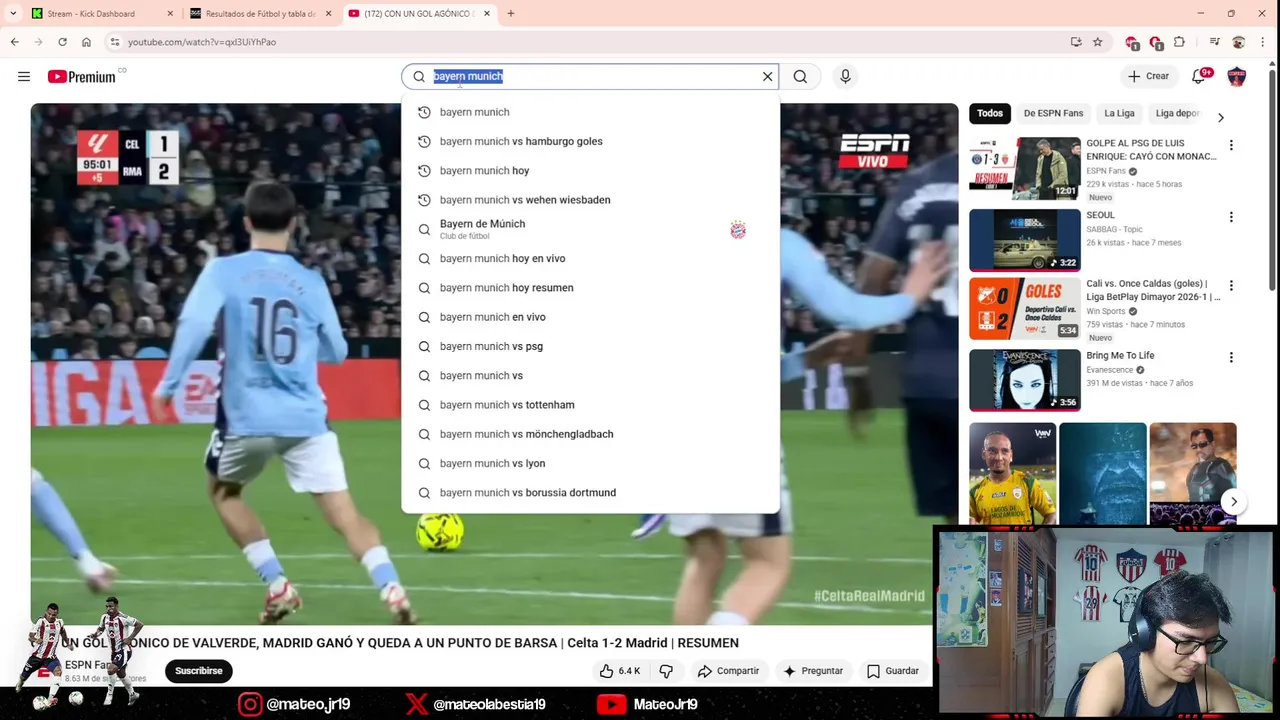Share the video via Compartir

click(x=728, y=671)
